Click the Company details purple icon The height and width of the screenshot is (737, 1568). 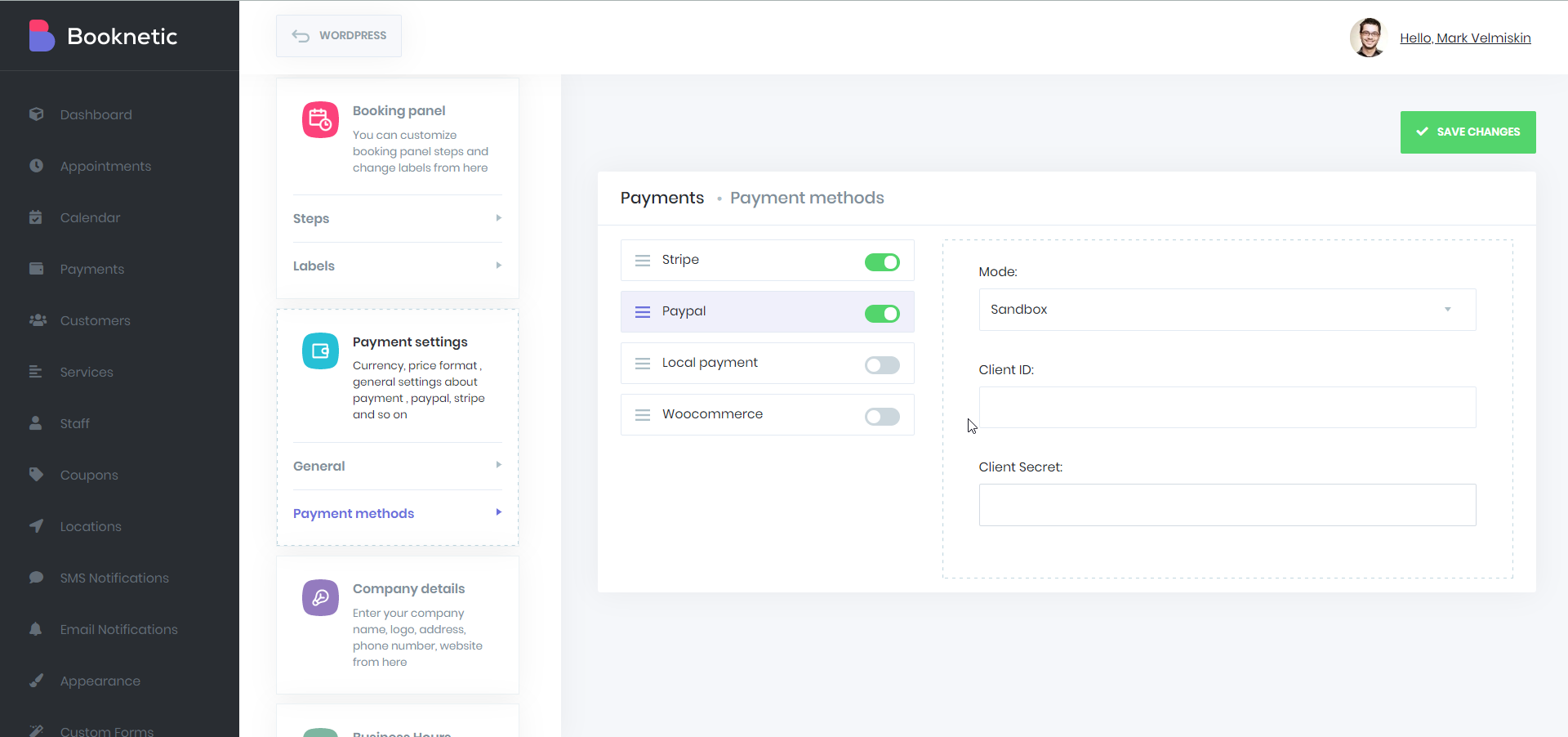(320, 597)
